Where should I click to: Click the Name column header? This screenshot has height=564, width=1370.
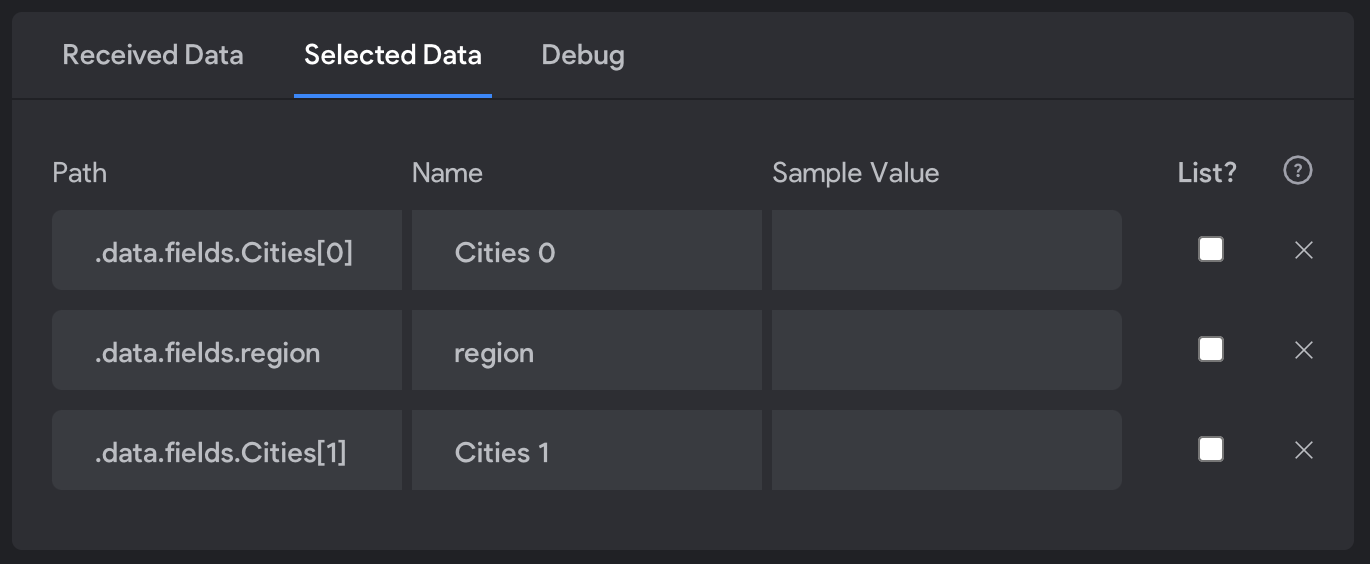(447, 173)
